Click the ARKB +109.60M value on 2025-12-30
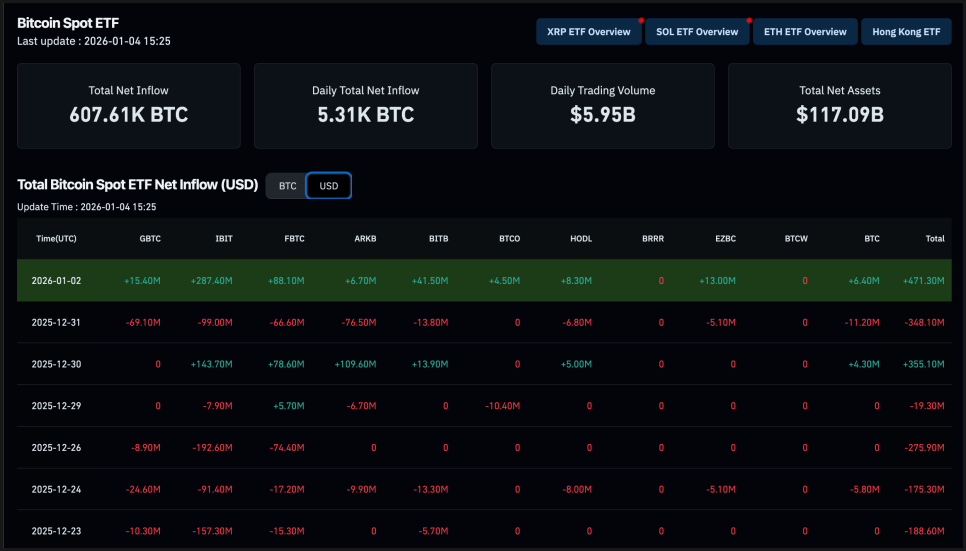 click(x=355, y=365)
